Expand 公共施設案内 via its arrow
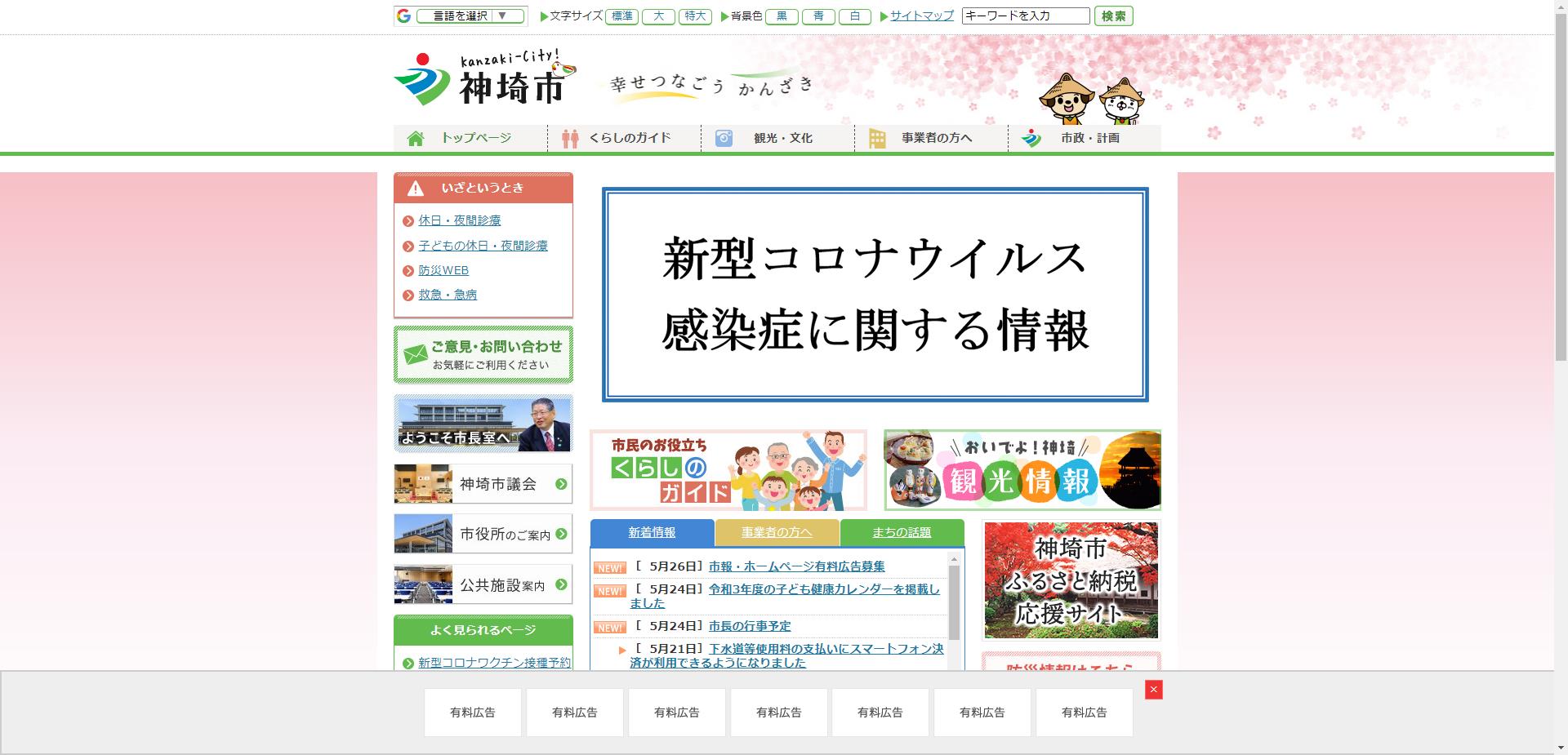1568x755 pixels. pos(560,584)
